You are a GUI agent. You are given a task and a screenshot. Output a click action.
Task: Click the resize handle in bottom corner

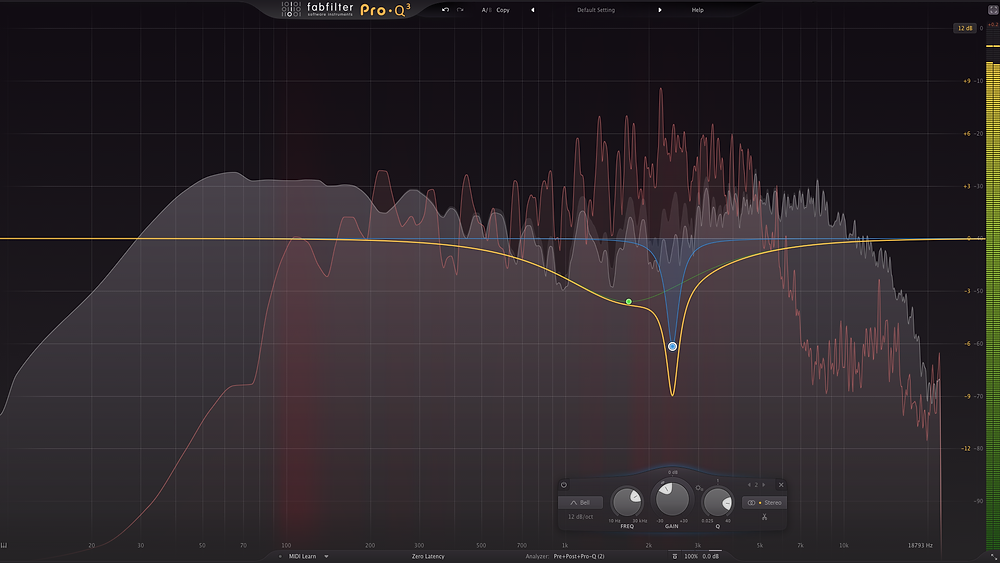pyautogui.click(x=994, y=557)
